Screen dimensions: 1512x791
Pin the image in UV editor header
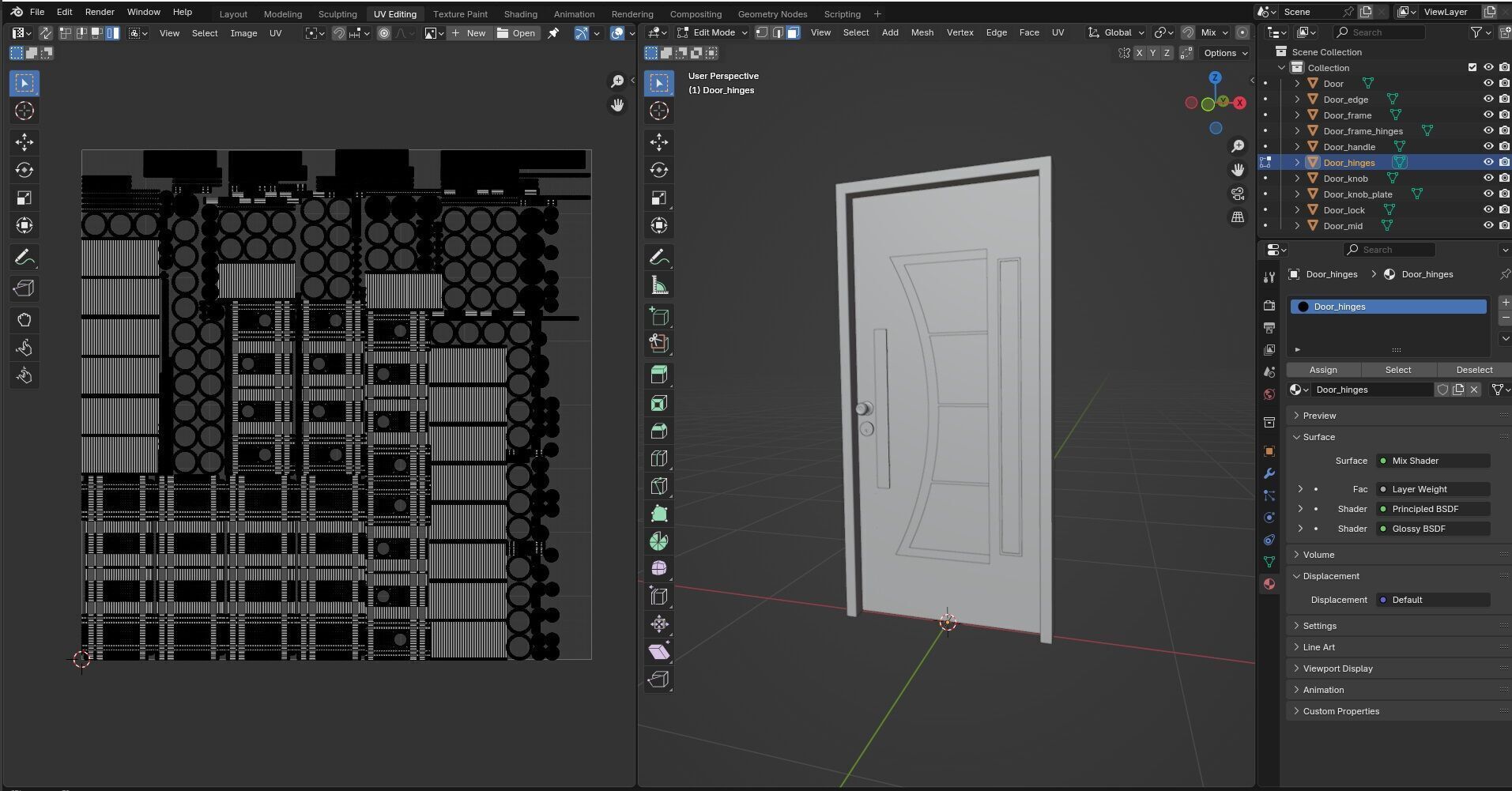(x=553, y=32)
